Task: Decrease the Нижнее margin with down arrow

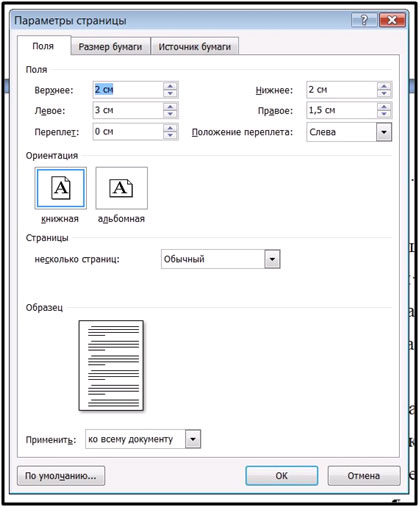Action: (384, 94)
